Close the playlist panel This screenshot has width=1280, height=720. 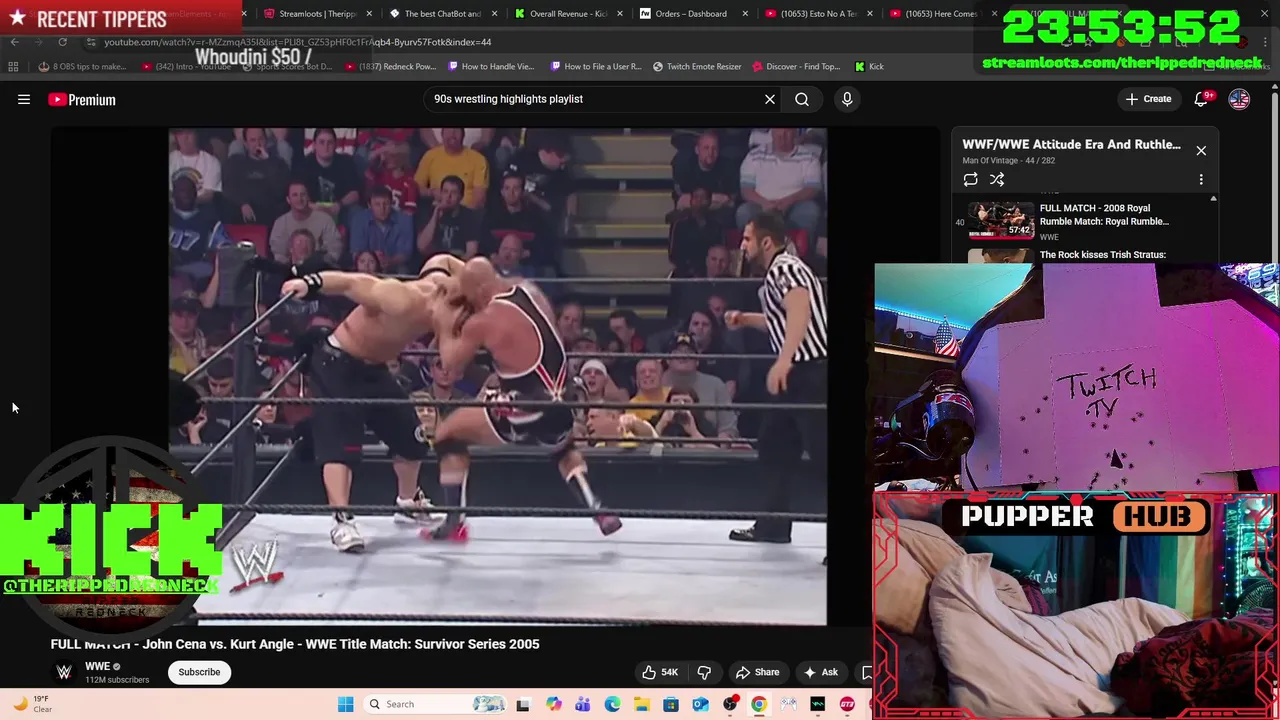[1201, 151]
